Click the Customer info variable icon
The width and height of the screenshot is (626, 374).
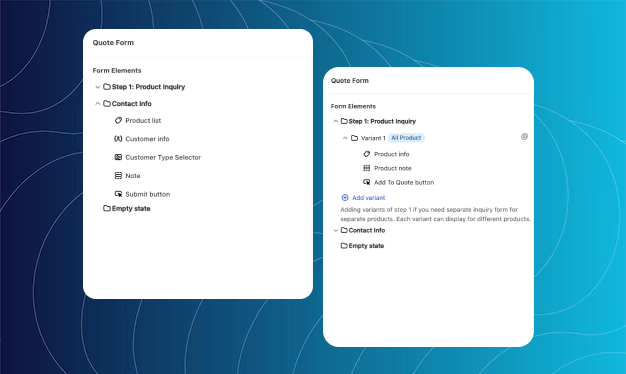[x=118, y=139]
